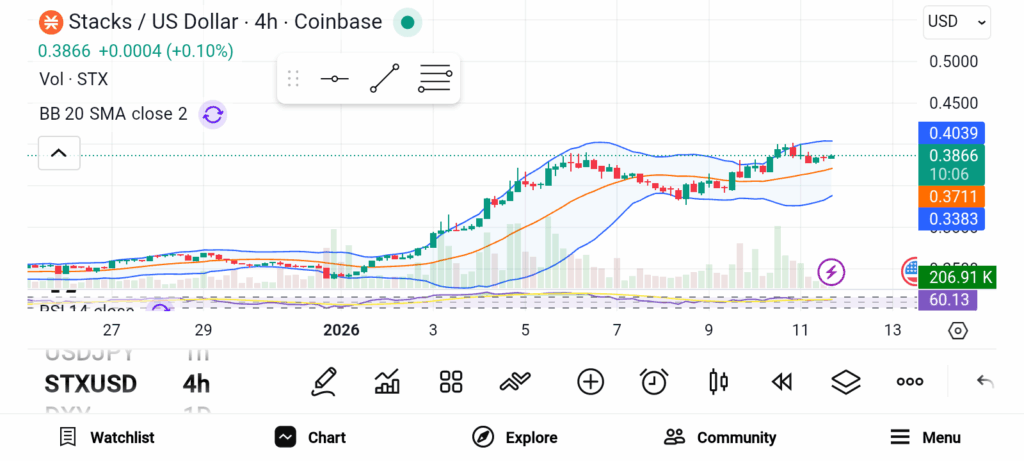Viewport: 1024px width, 461px height.
Task: Switch to the Watchlist tab
Action: (107, 437)
